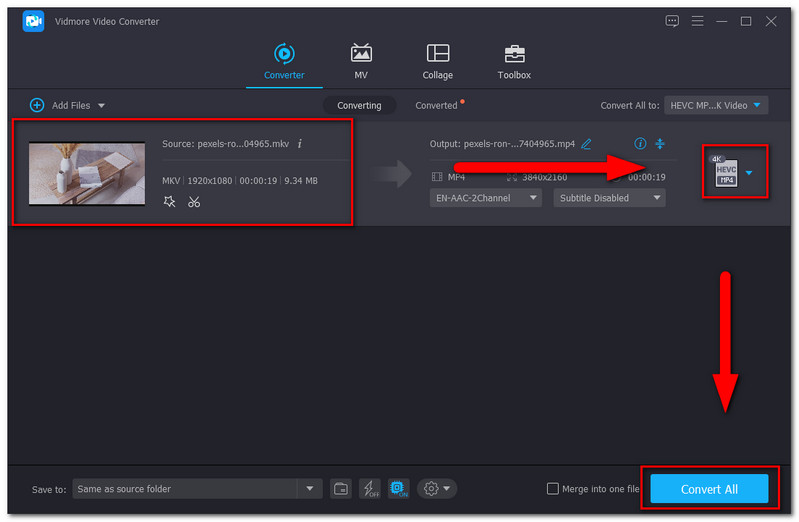Expand the Add Files dropdown arrow

[101, 105]
